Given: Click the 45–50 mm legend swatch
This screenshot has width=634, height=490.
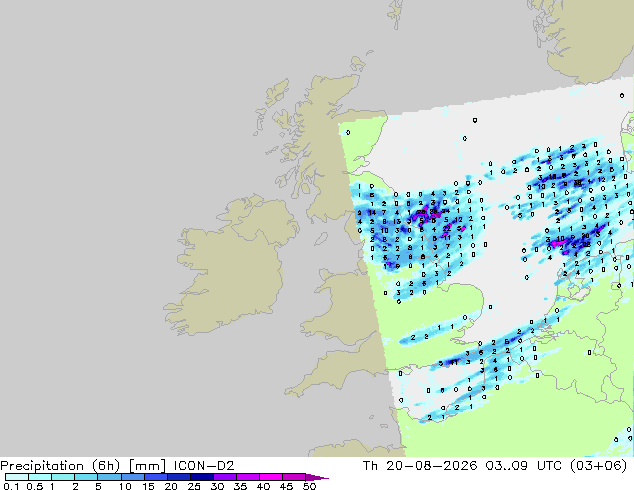Looking at the screenshot, I should pyautogui.click(x=294, y=477).
